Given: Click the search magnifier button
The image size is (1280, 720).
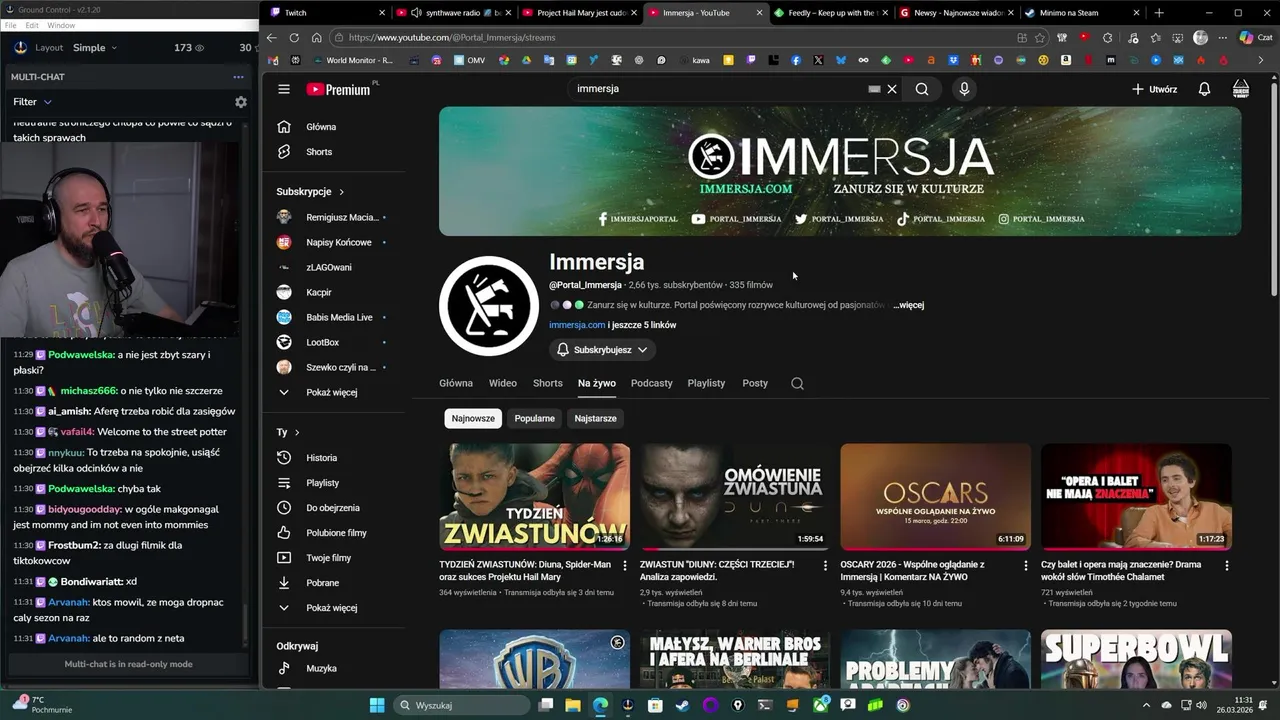Looking at the screenshot, I should pos(922,89).
